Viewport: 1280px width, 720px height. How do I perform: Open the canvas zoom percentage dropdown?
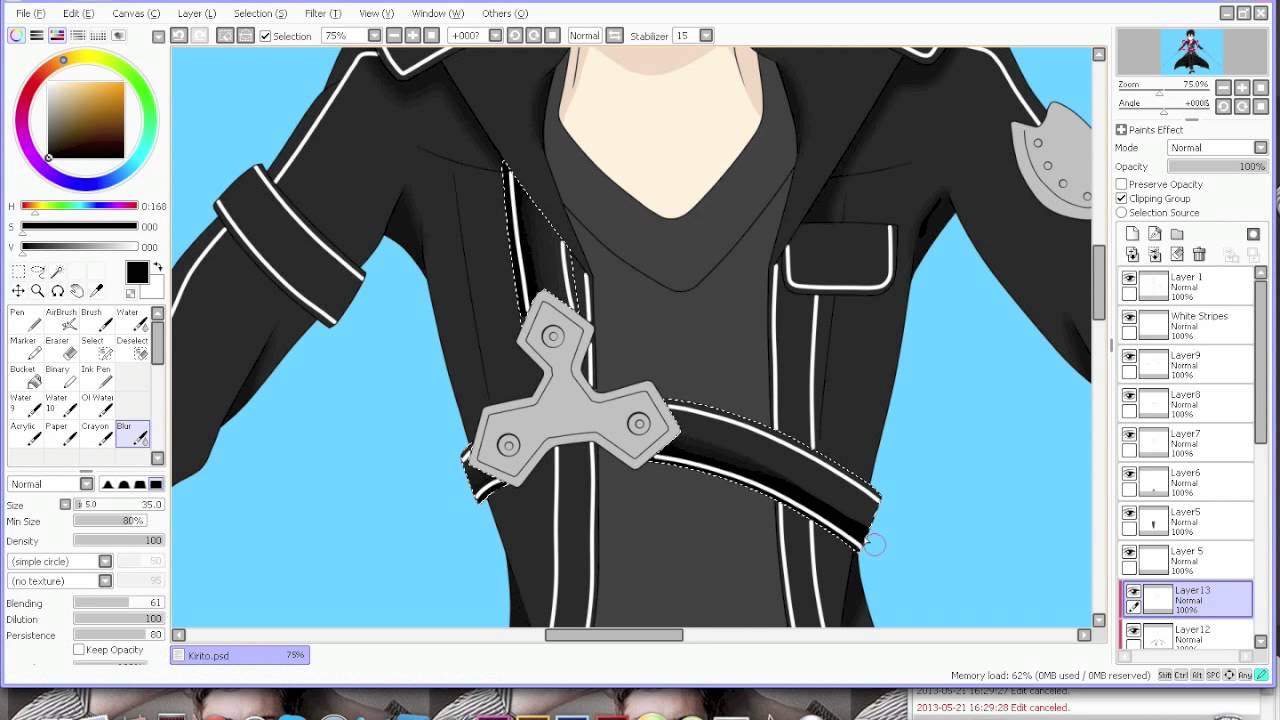pyautogui.click(x=374, y=35)
